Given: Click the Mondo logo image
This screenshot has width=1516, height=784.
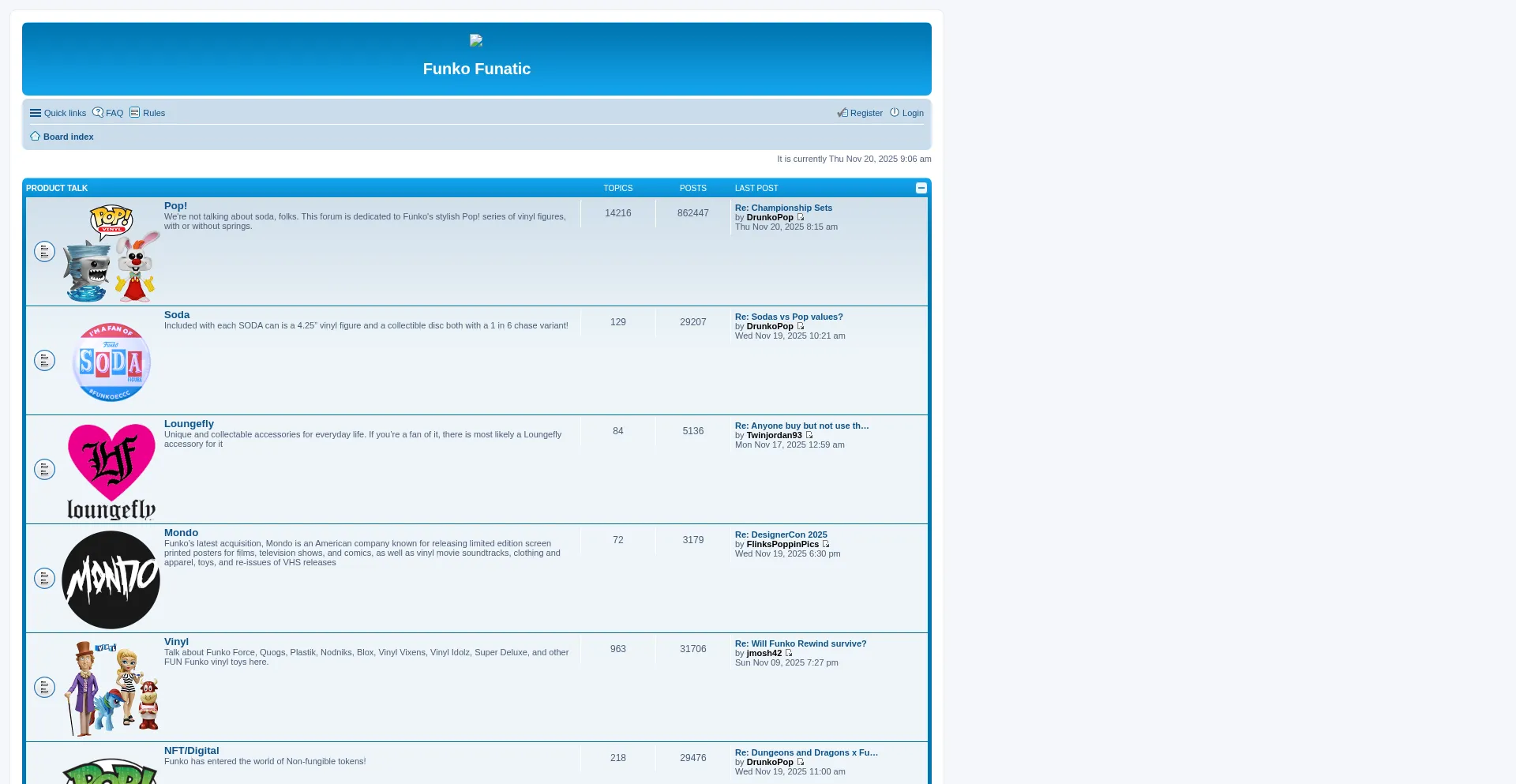Looking at the screenshot, I should 111,580.
